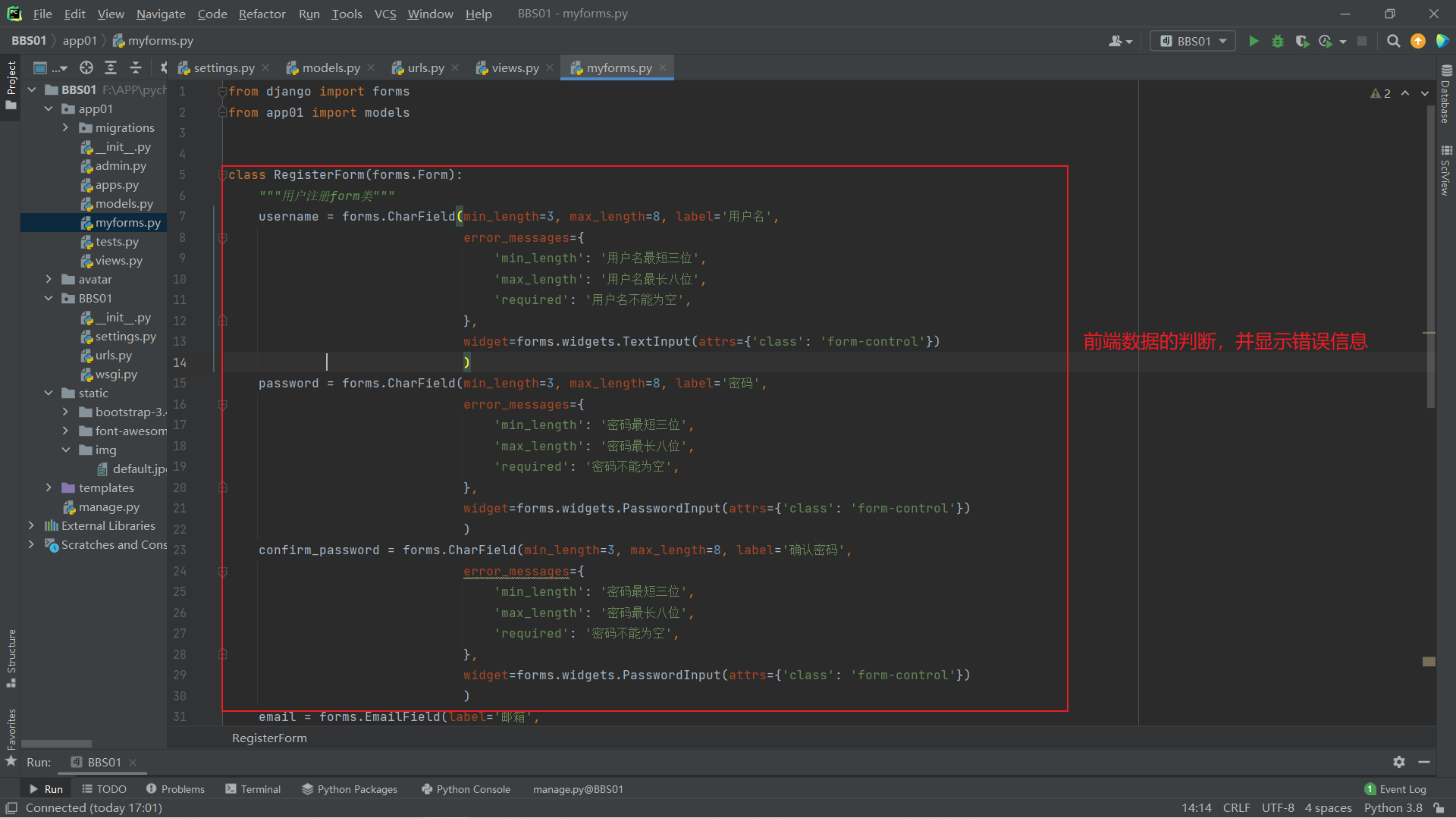Toggle the Project tool window sidebar
This screenshot has width=1456, height=818.
(x=11, y=83)
